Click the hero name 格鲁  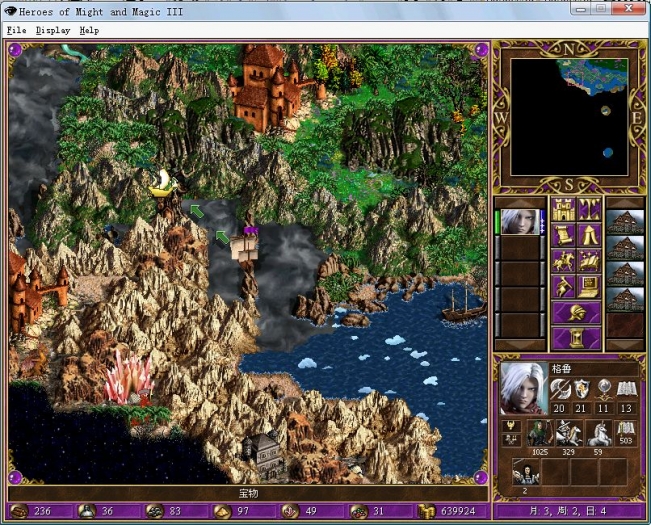560,369
